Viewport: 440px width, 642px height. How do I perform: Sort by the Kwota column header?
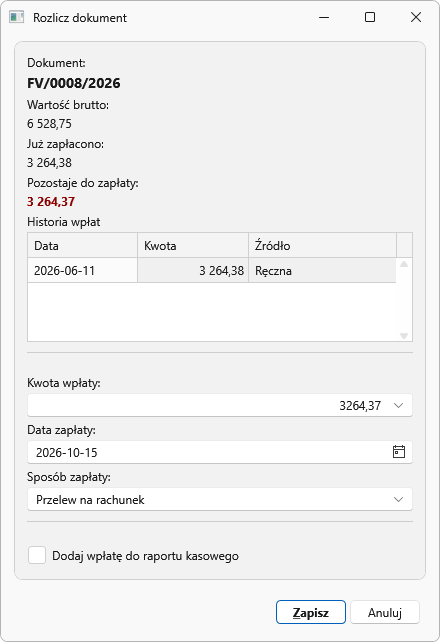(193, 245)
